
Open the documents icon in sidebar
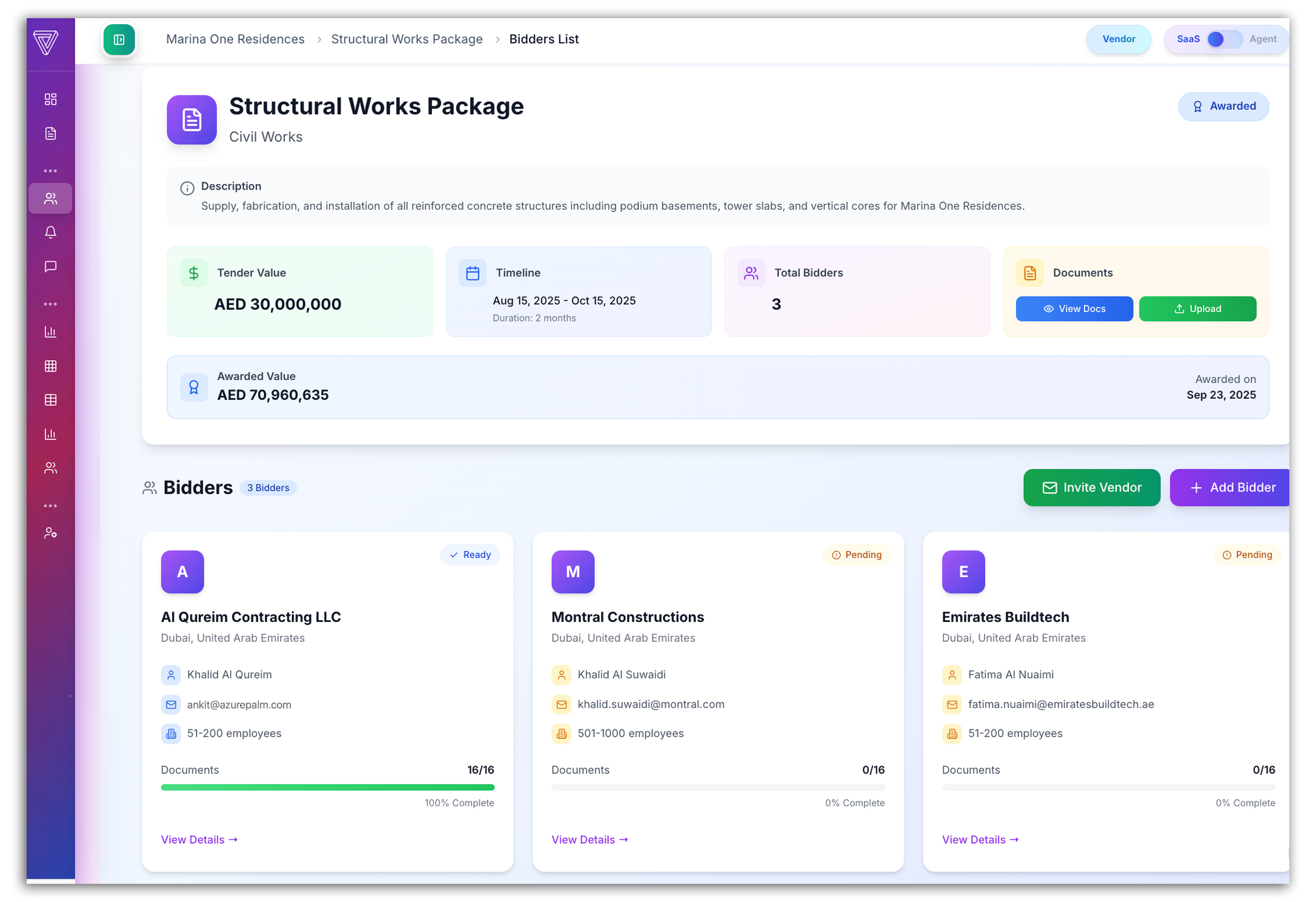pos(51,133)
